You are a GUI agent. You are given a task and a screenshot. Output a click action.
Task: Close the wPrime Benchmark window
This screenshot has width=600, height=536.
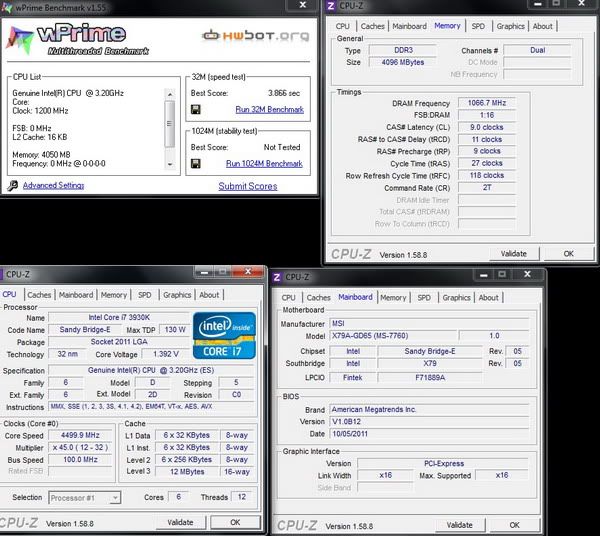tap(303, 5)
